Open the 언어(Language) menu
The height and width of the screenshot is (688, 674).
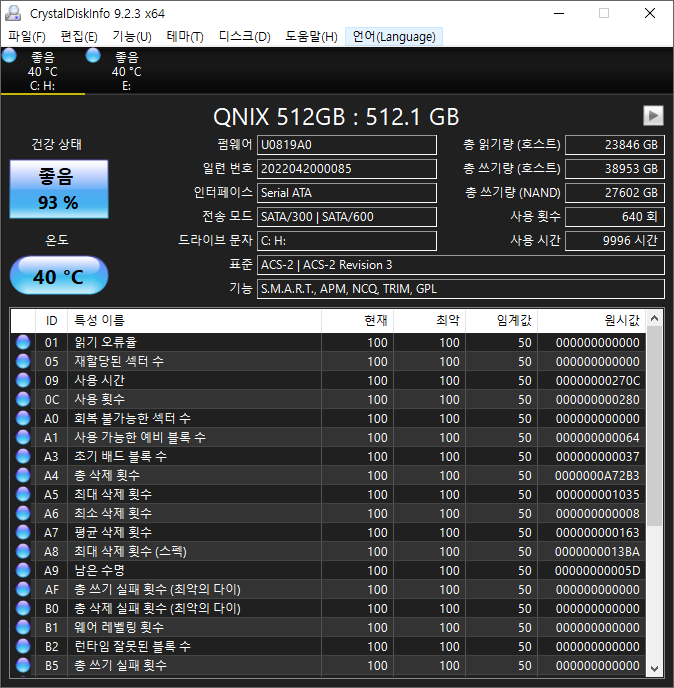click(x=394, y=36)
